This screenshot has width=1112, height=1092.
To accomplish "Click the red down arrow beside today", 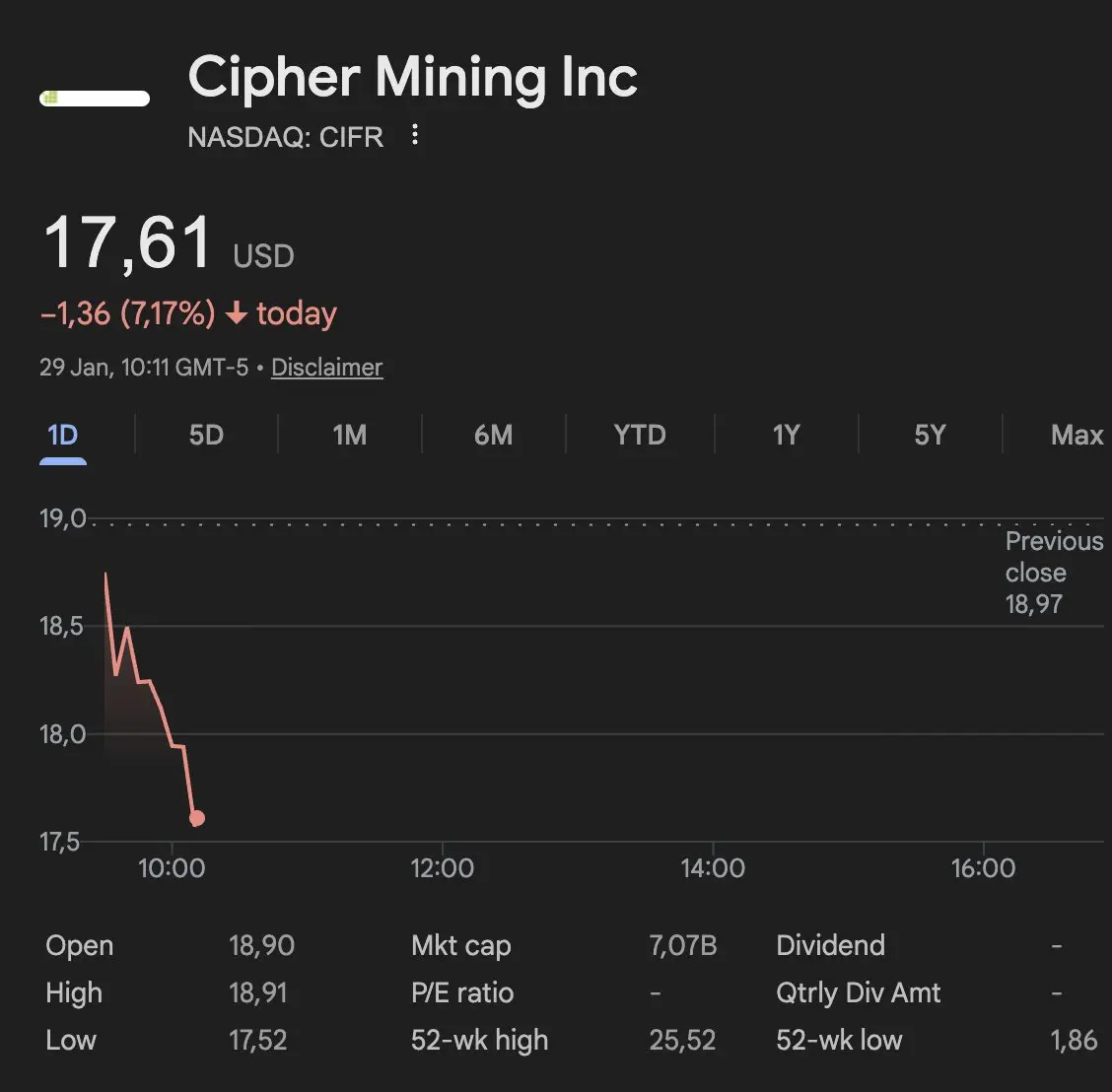I will (x=236, y=313).
